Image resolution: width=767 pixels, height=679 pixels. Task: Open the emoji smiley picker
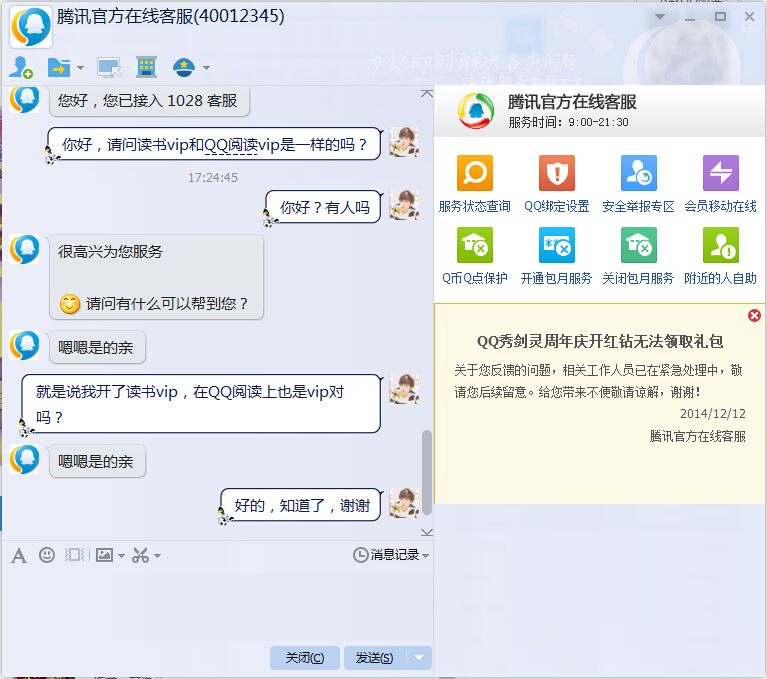point(47,555)
